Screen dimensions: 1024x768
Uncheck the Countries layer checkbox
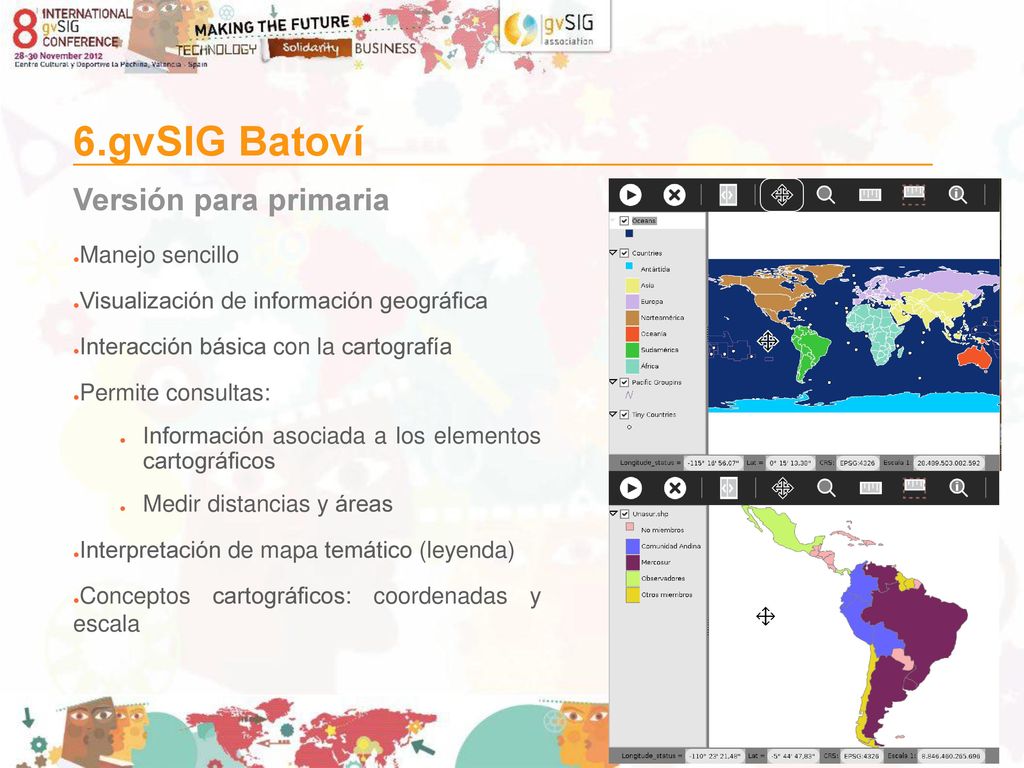624,253
